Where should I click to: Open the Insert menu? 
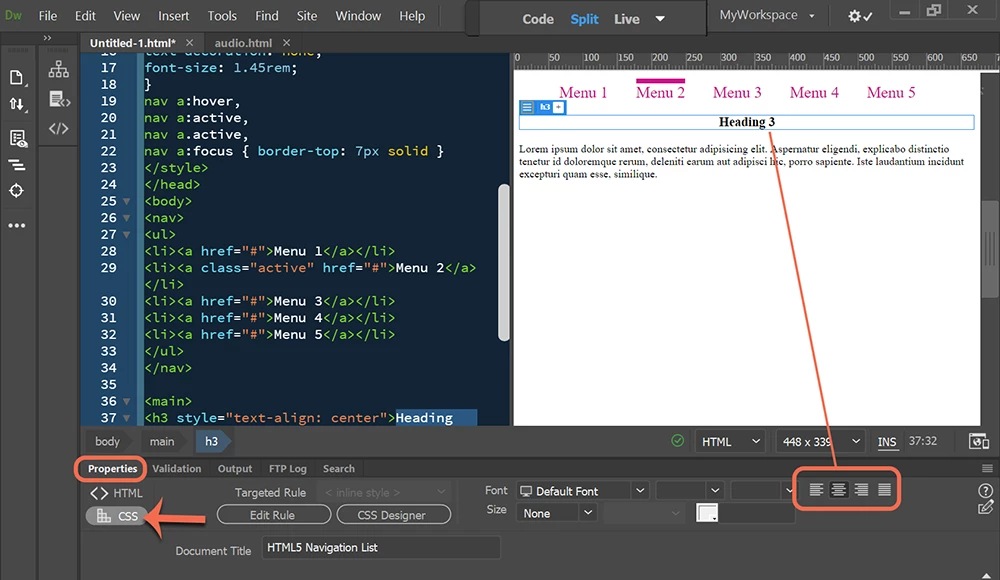tap(173, 16)
